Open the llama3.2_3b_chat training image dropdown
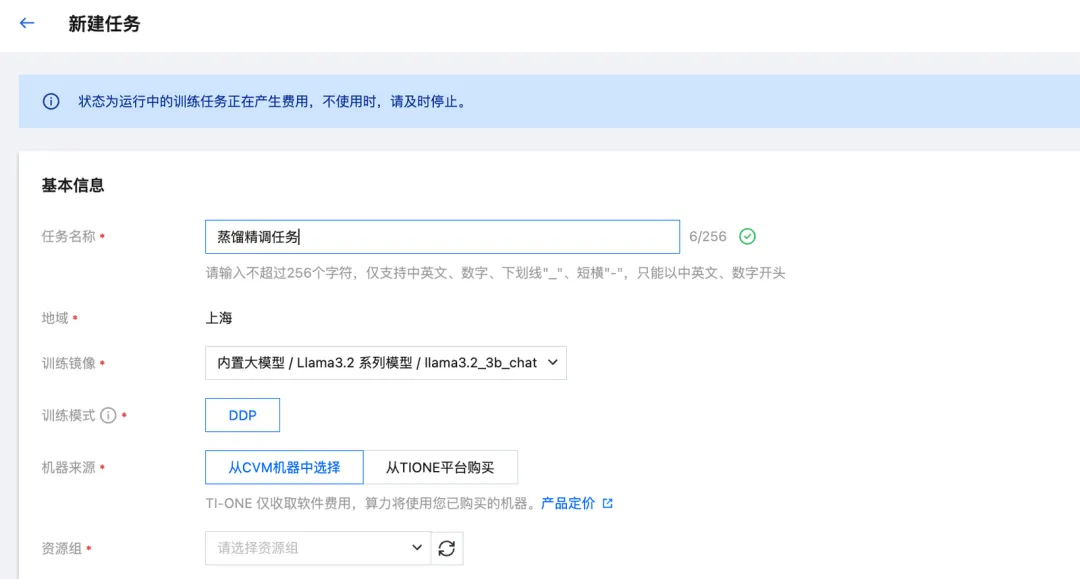This screenshot has height=579, width=1080. click(385, 363)
